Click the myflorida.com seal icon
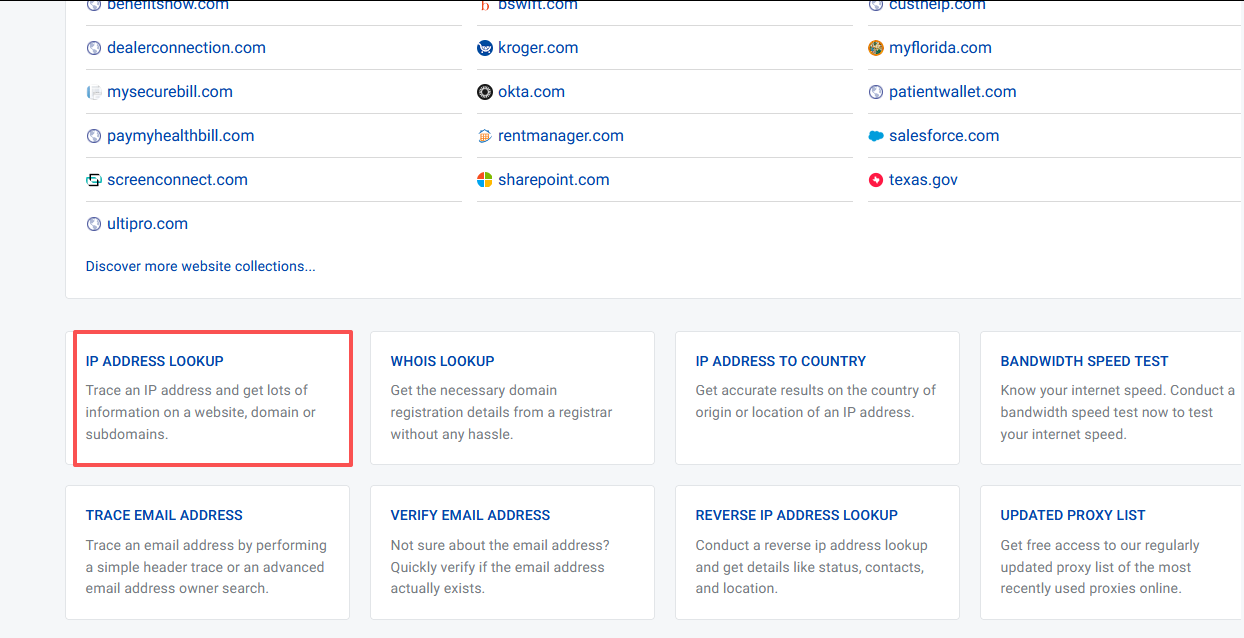Image resolution: width=1244 pixels, height=638 pixels. click(876, 48)
